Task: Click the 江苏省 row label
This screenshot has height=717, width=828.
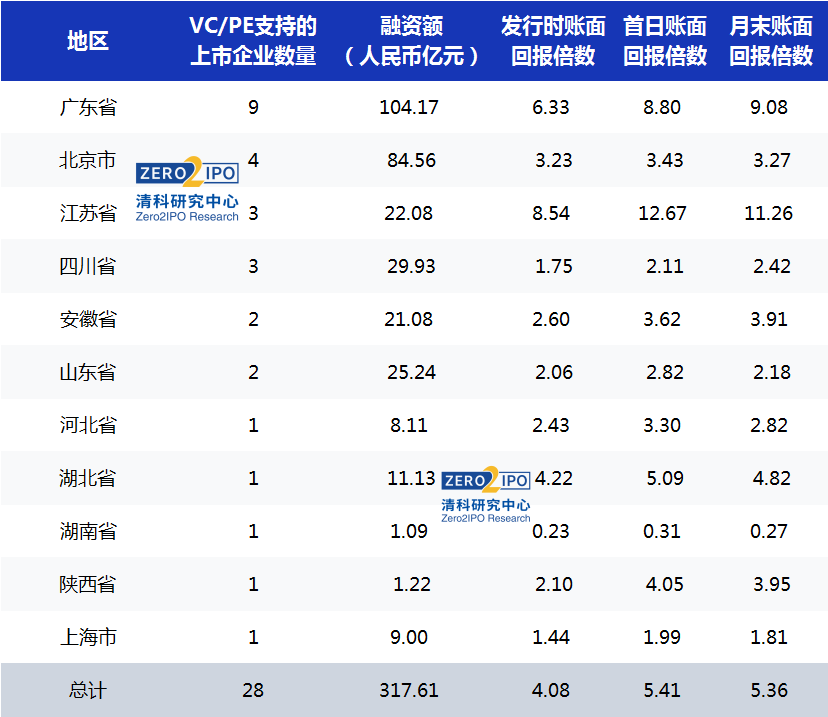Action: click(88, 213)
